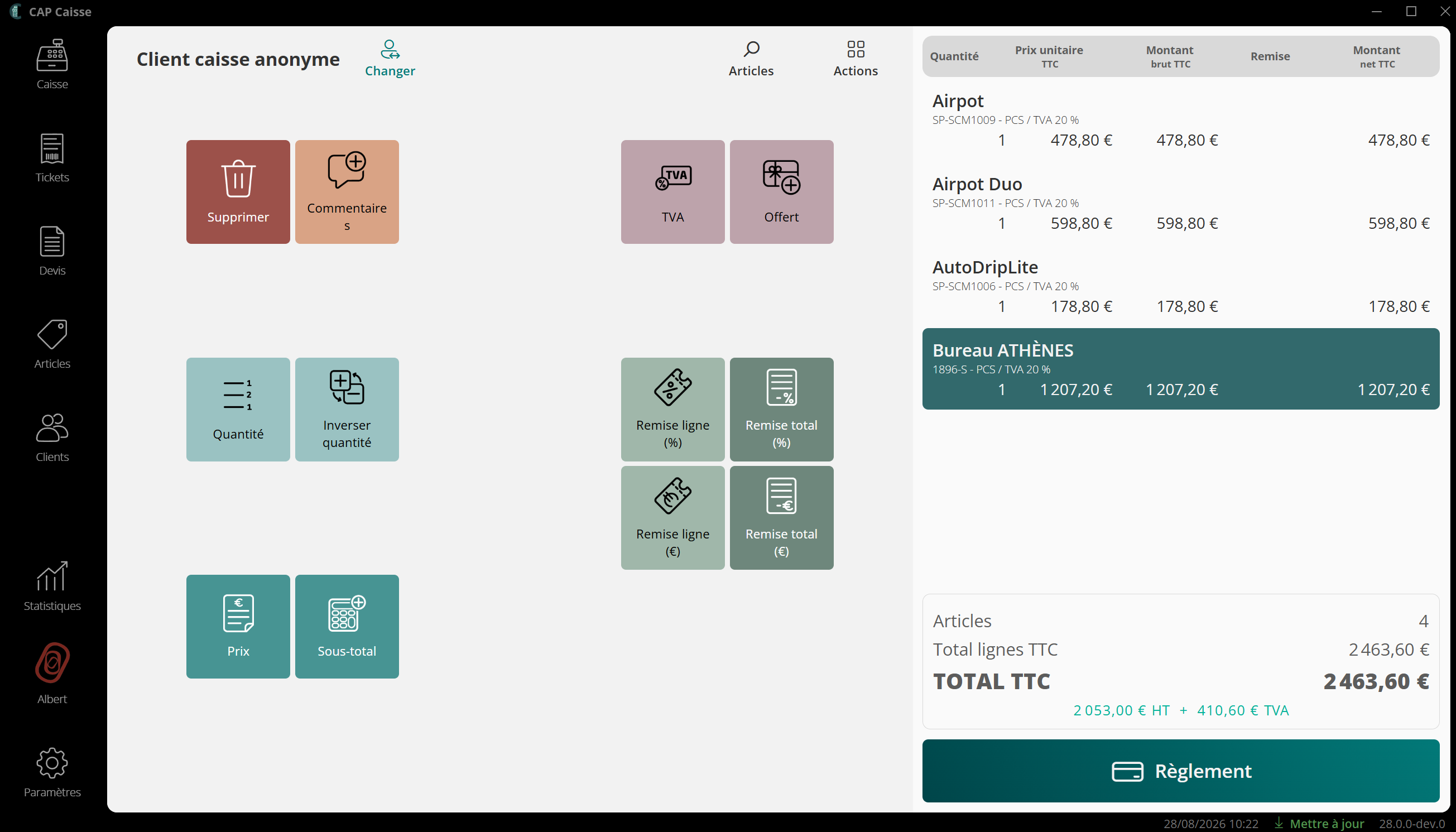Image resolution: width=1456 pixels, height=832 pixels.
Task: Apply Remise ligne (€) discount
Action: point(672,518)
